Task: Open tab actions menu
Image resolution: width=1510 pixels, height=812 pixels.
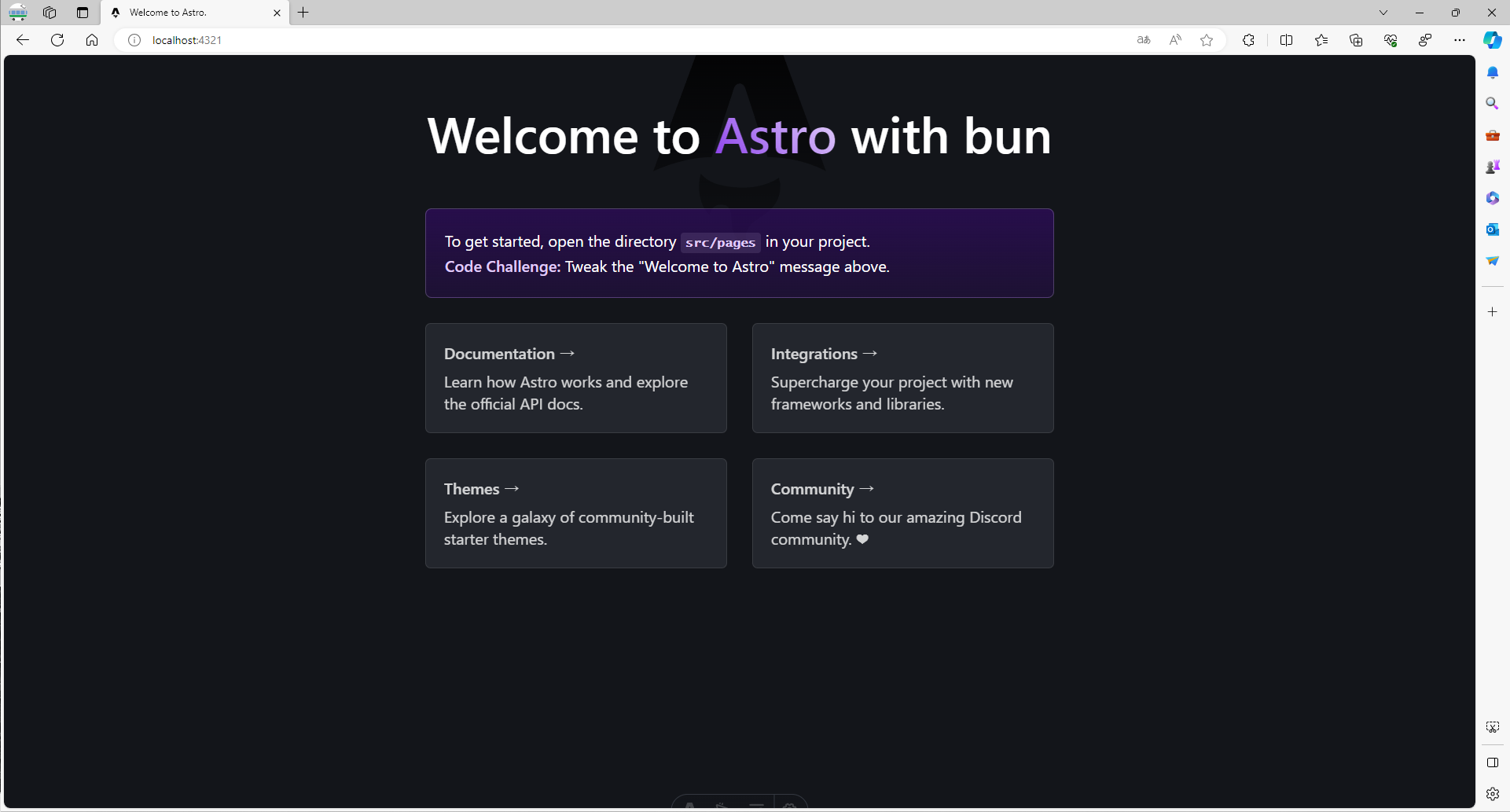Action: [x=83, y=13]
